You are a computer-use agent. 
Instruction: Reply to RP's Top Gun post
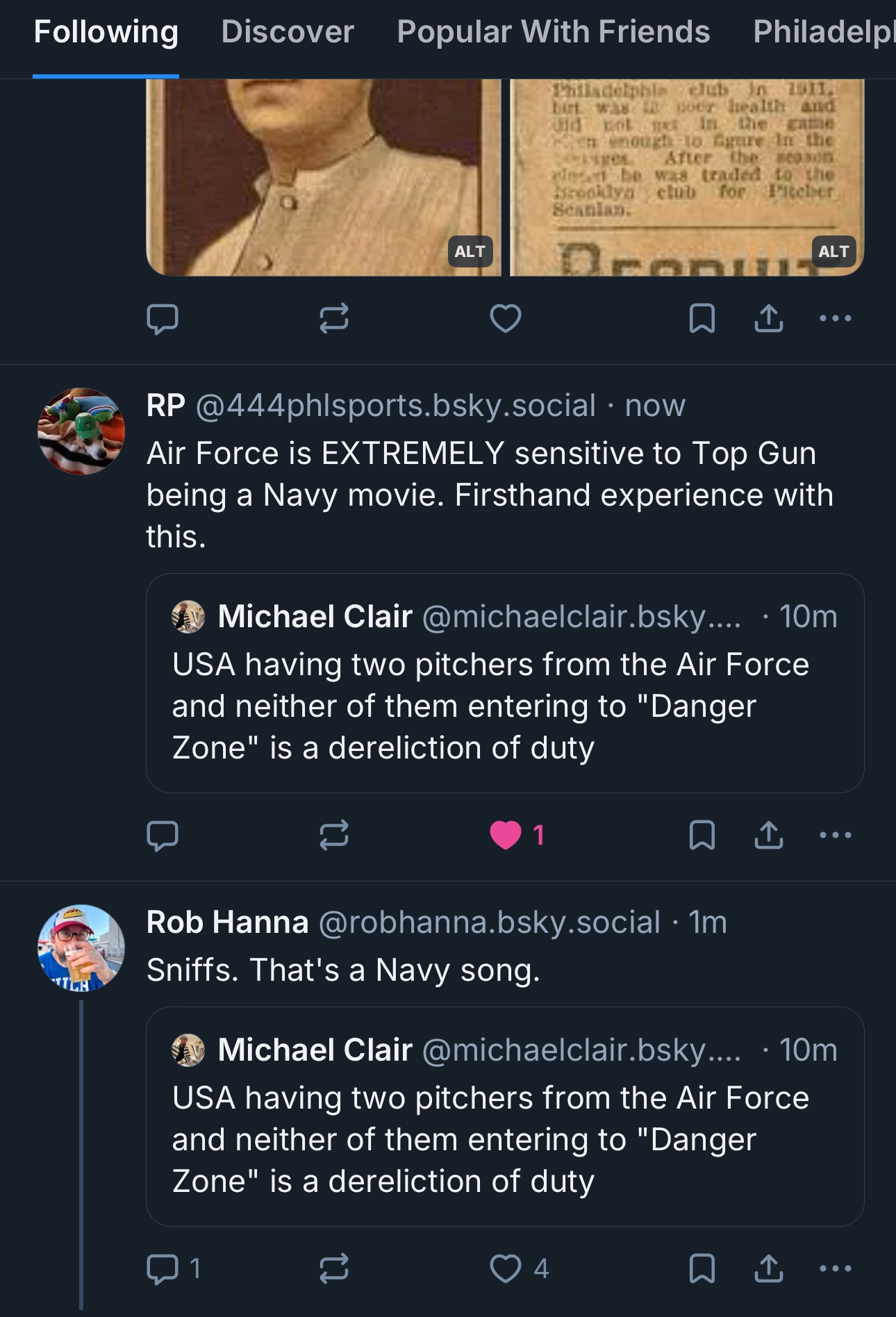(163, 835)
